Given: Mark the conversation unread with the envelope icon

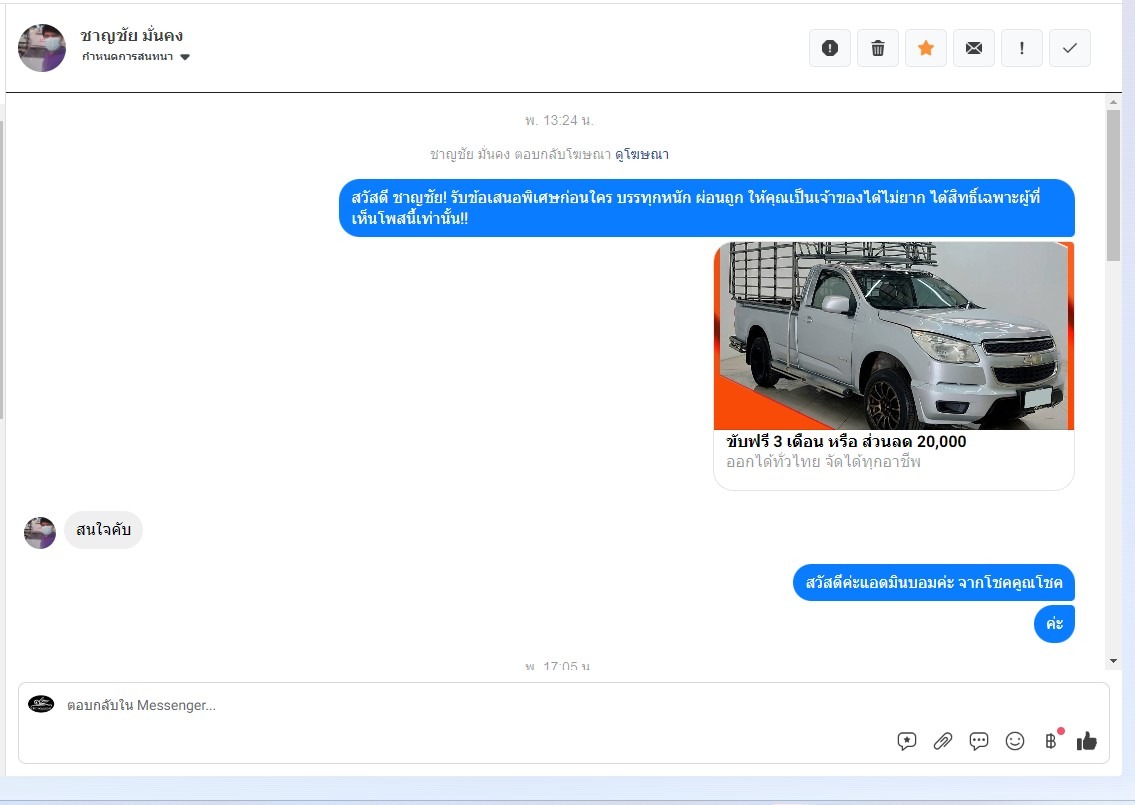Looking at the screenshot, I should coord(974,48).
